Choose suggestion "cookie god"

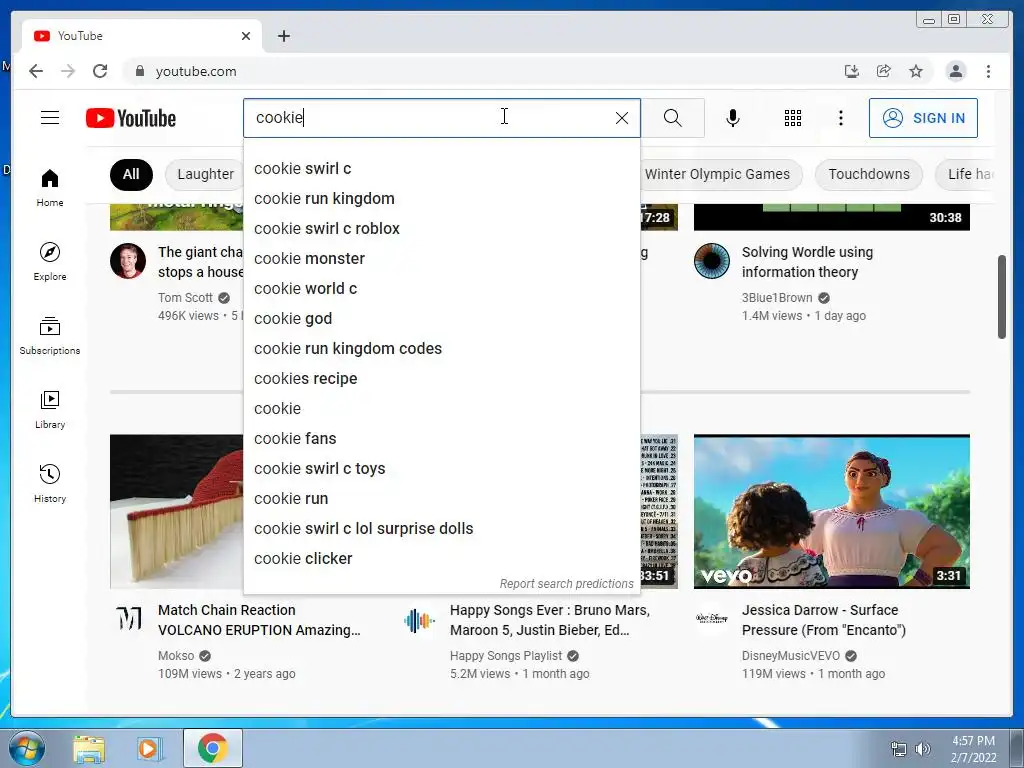(441, 319)
